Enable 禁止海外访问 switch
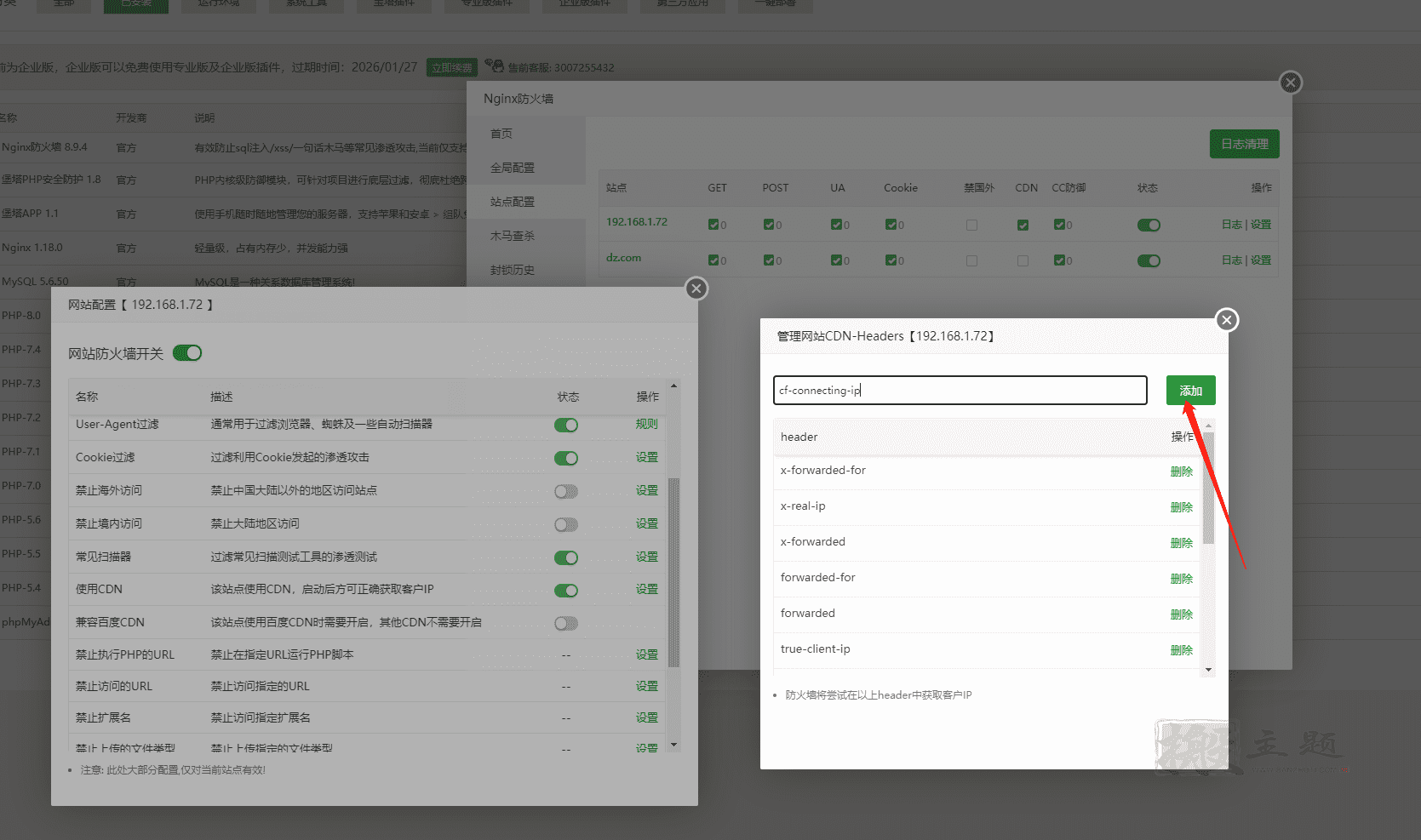The height and width of the screenshot is (840, 1421). pyautogui.click(x=566, y=491)
